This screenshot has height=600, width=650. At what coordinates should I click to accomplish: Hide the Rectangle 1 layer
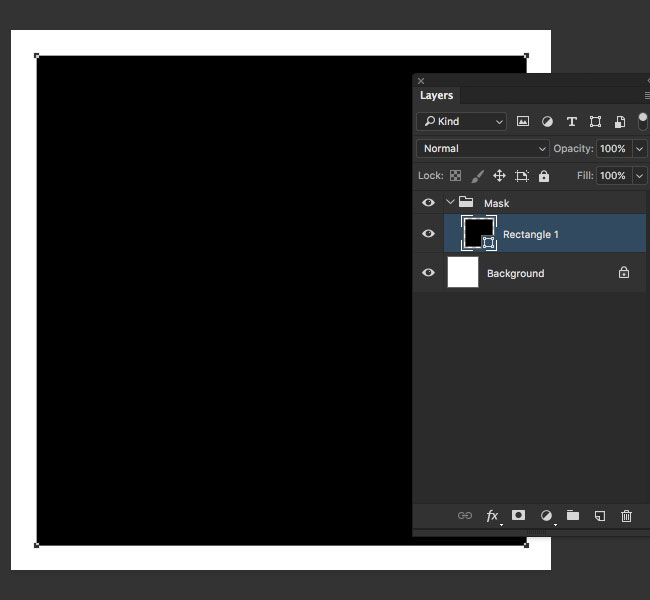point(428,233)
